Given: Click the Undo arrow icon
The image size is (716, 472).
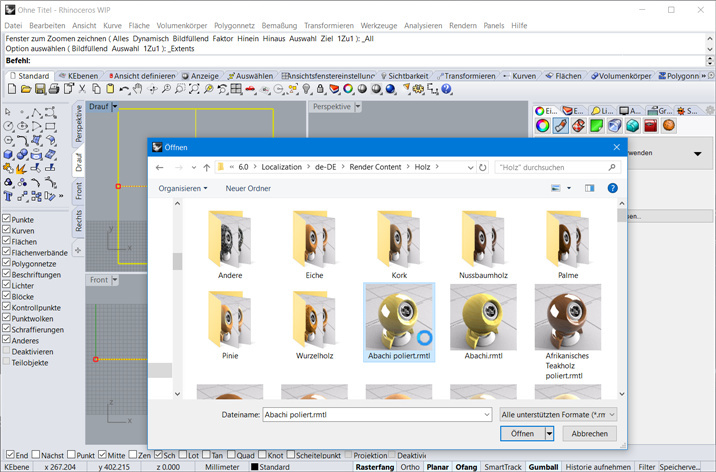Looking at the screenshot, I should 124,89.
